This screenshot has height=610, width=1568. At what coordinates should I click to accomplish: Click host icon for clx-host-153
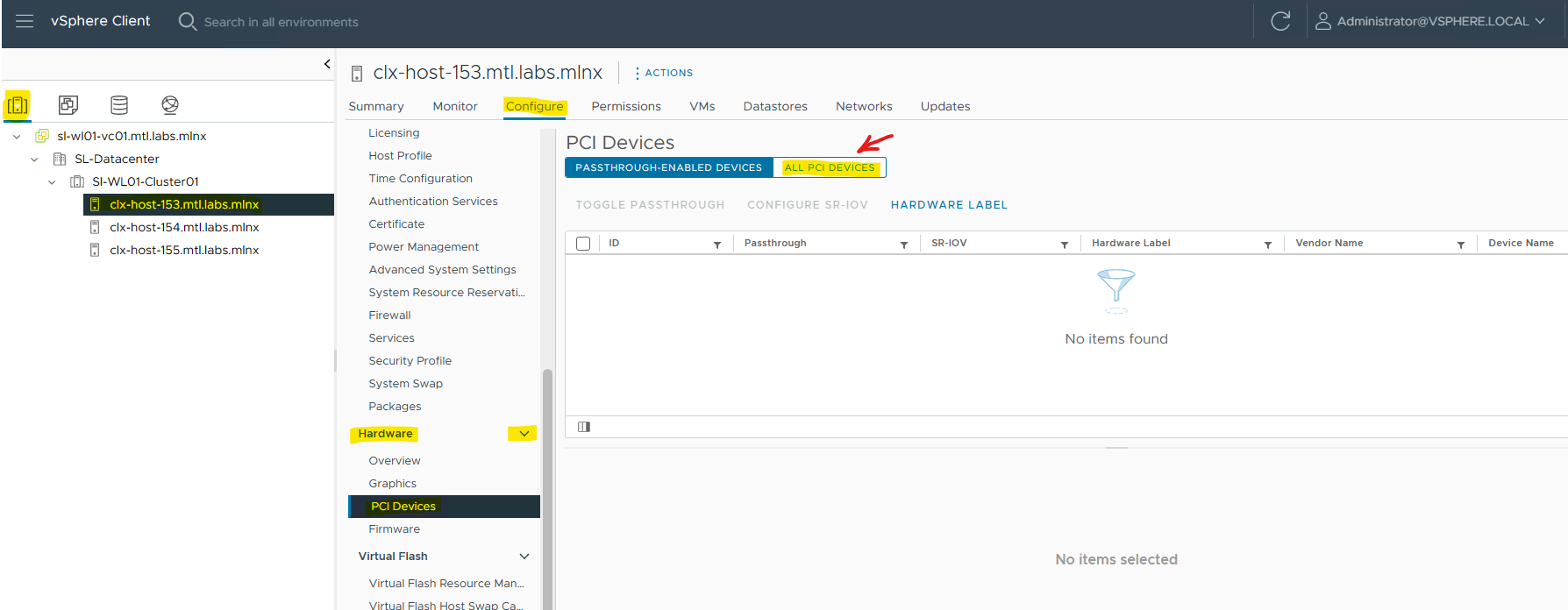(95, 204)
